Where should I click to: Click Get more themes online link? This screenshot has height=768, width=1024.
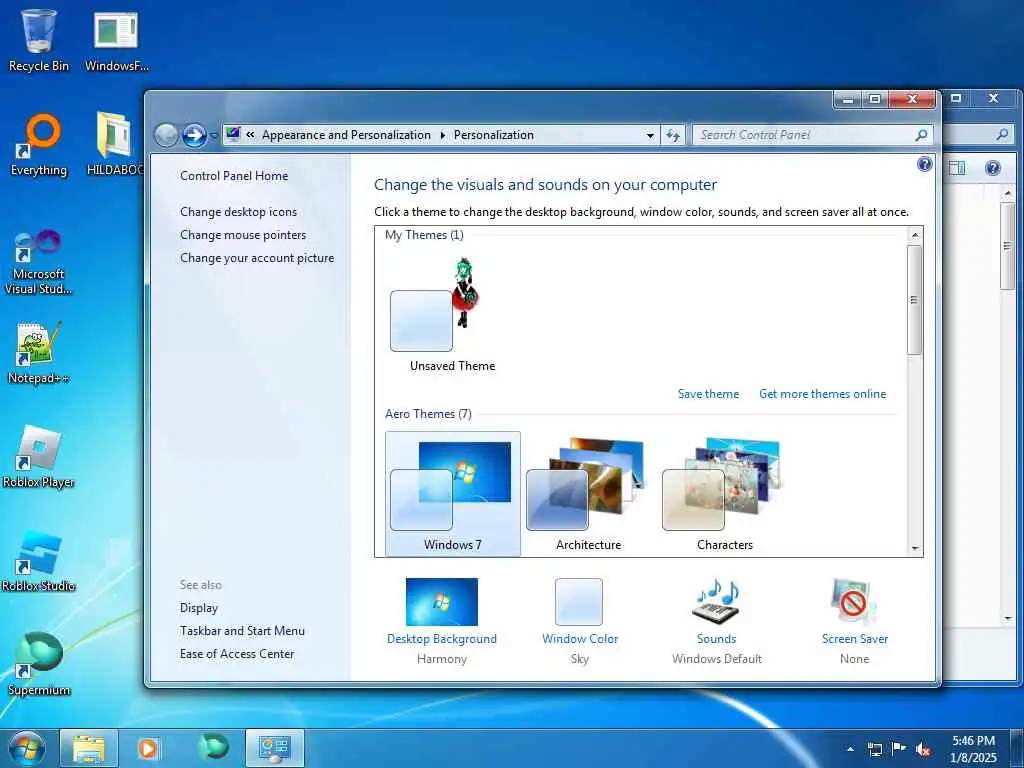[x=822, y=394]
